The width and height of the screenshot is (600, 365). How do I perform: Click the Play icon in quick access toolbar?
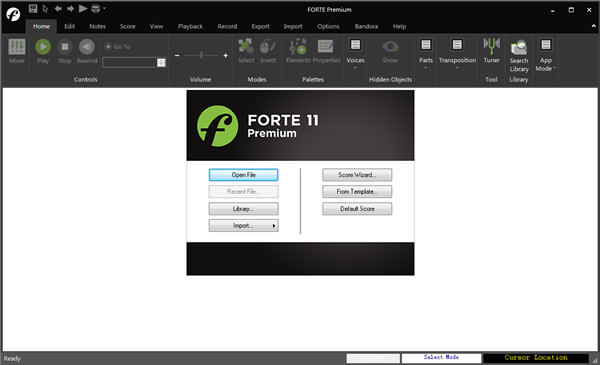click(83, 8)
